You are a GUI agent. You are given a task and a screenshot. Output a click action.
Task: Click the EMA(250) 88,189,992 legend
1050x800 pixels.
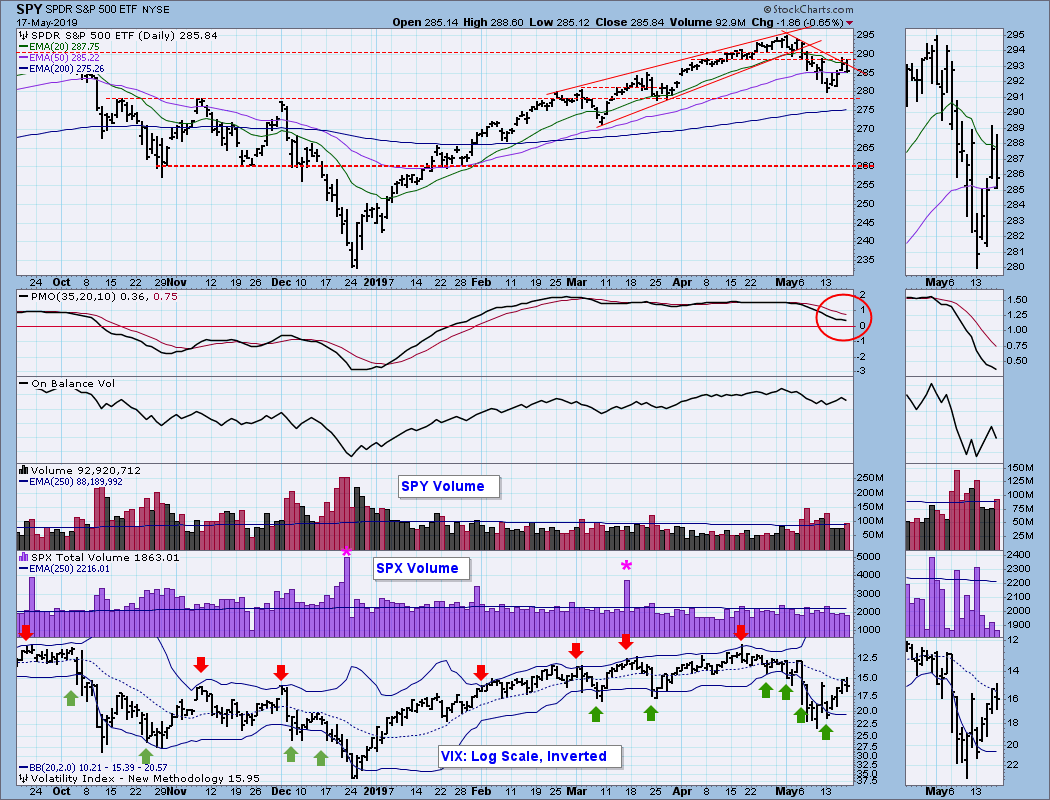point(76,481)
